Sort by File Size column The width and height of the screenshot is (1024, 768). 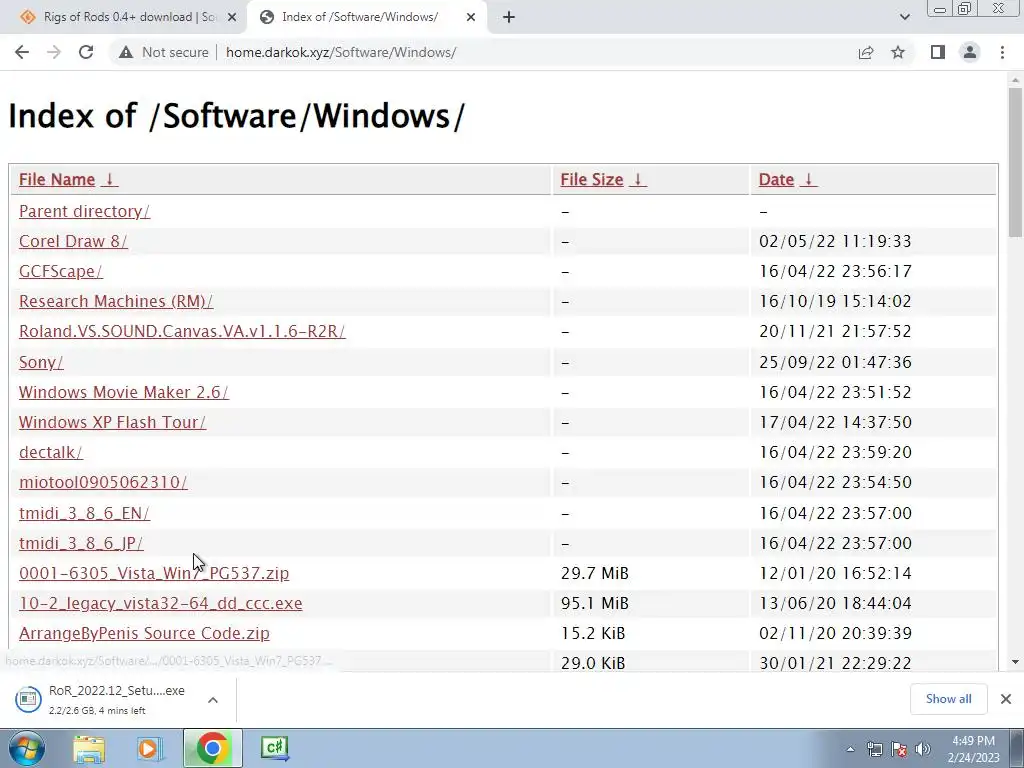(x=603, y=180)
